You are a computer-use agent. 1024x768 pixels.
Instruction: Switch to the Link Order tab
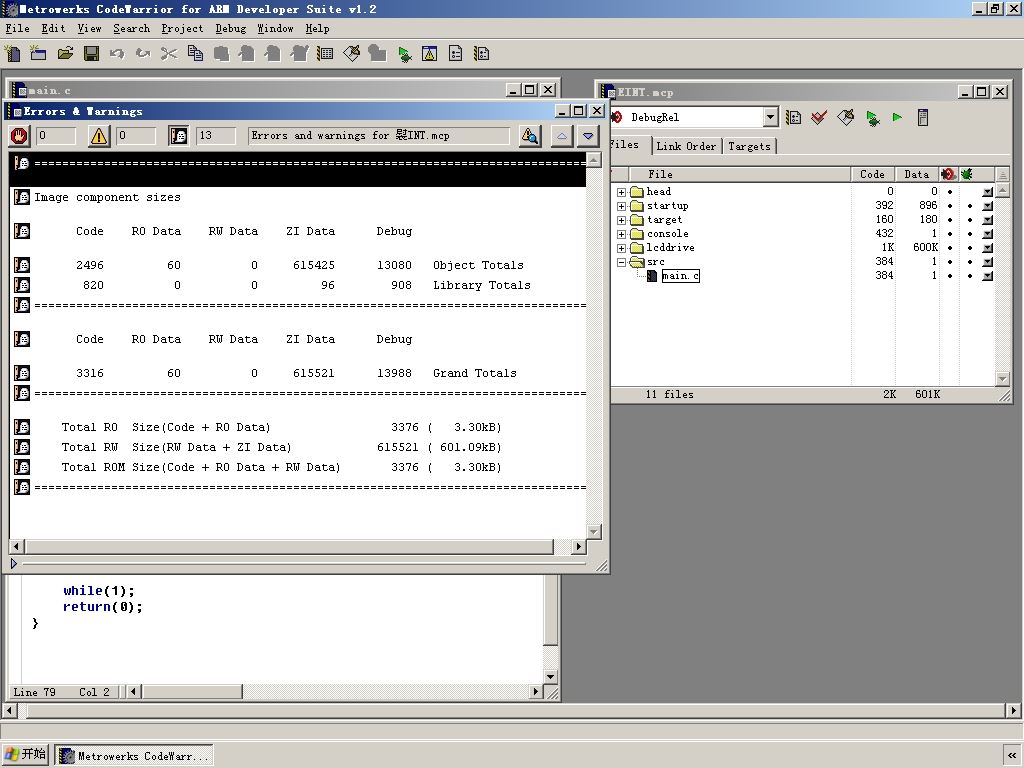[x=686, y=146]
